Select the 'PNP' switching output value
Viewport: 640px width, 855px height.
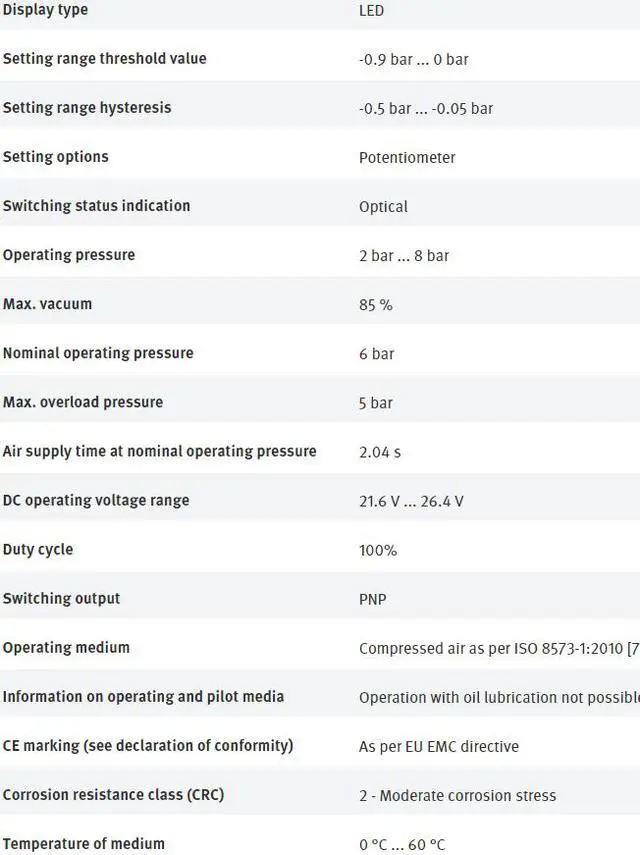tap(372, 599)
